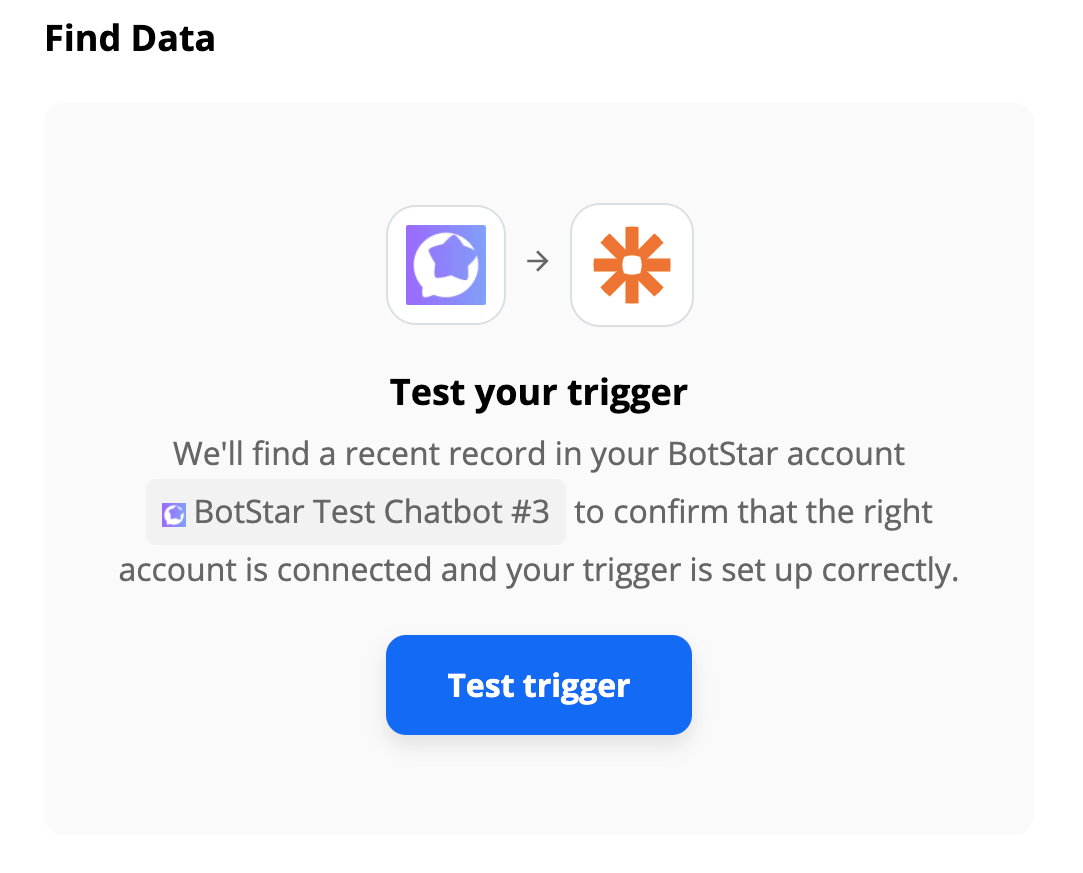Click the orange Zapier asterisk logo
This screenshot has width=1083, height=873.
[632, 265]
